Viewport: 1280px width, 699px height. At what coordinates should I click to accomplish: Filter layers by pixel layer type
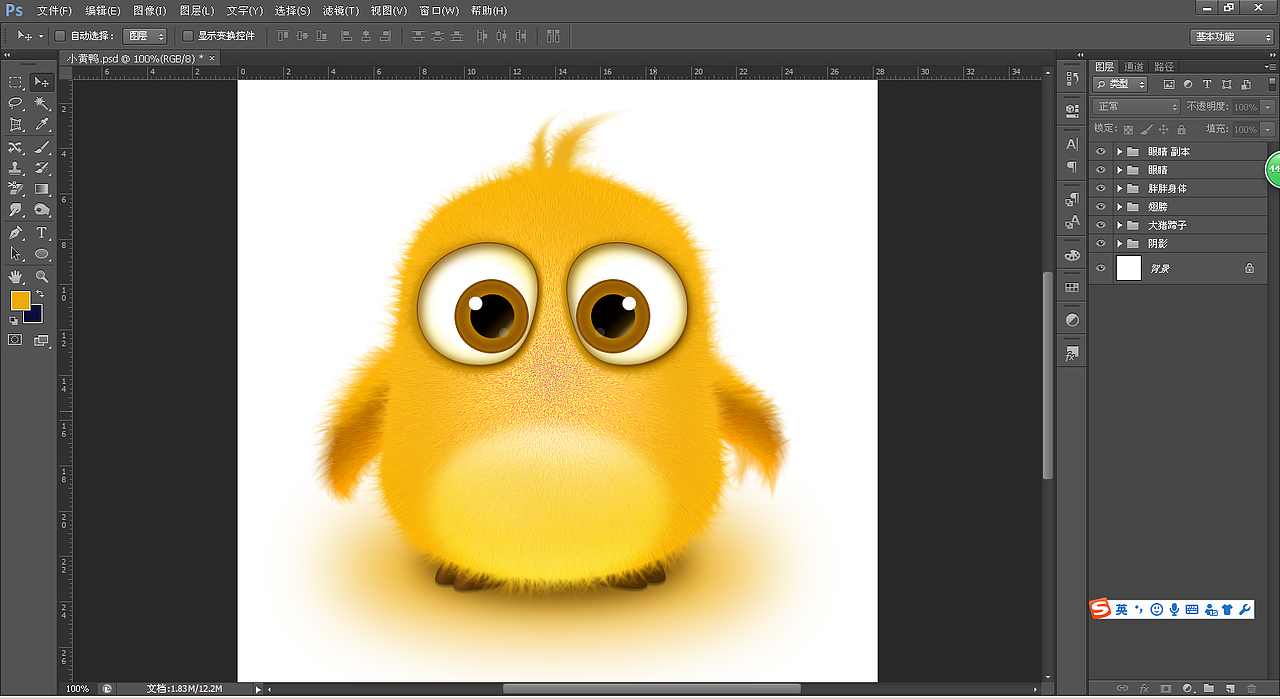[1168, 85]
